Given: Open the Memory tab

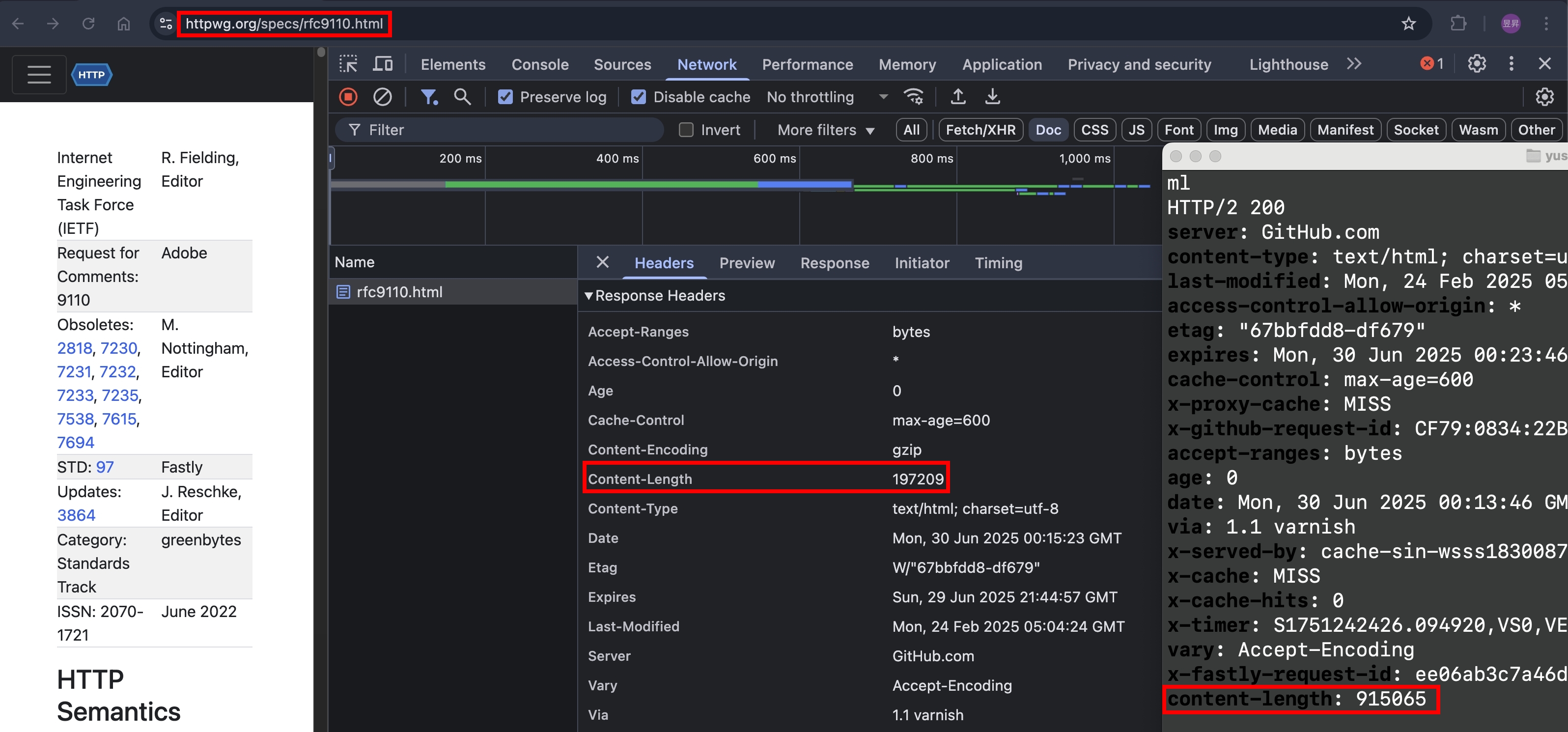Looking at the screenshot, I should (x=907, y=64).
